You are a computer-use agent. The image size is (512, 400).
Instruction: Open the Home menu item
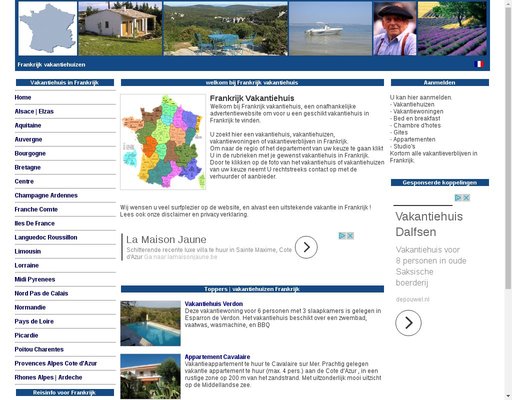coord(23,97)
